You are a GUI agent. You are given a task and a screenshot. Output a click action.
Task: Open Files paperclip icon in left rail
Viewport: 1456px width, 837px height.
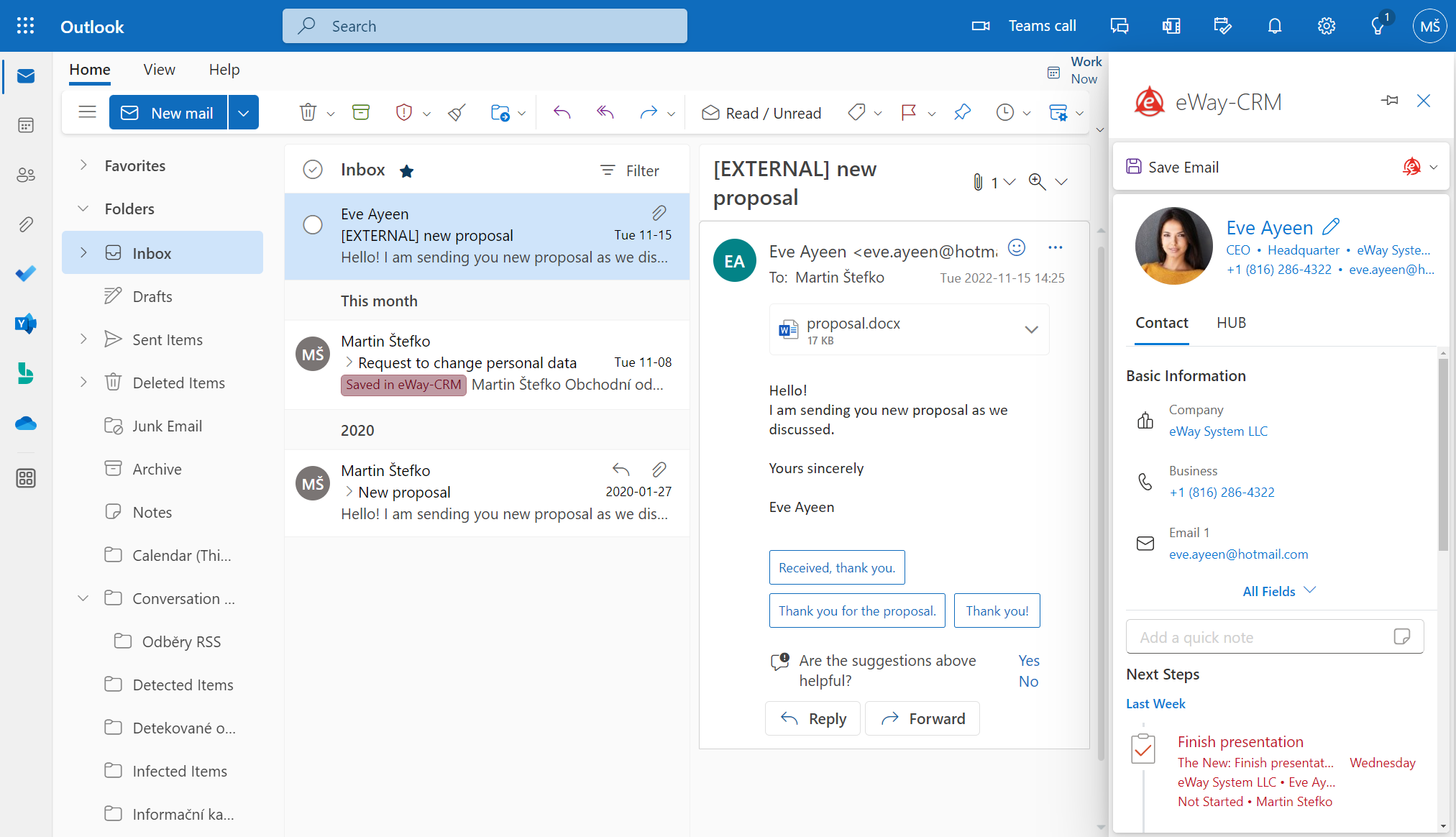(26, 224)
